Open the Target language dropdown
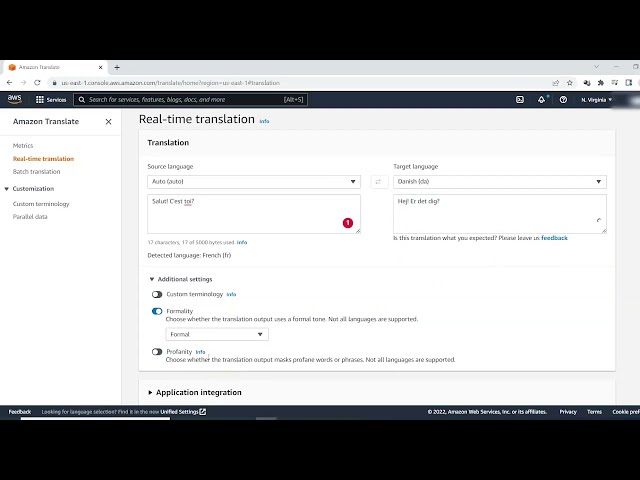 click(500, 182)
